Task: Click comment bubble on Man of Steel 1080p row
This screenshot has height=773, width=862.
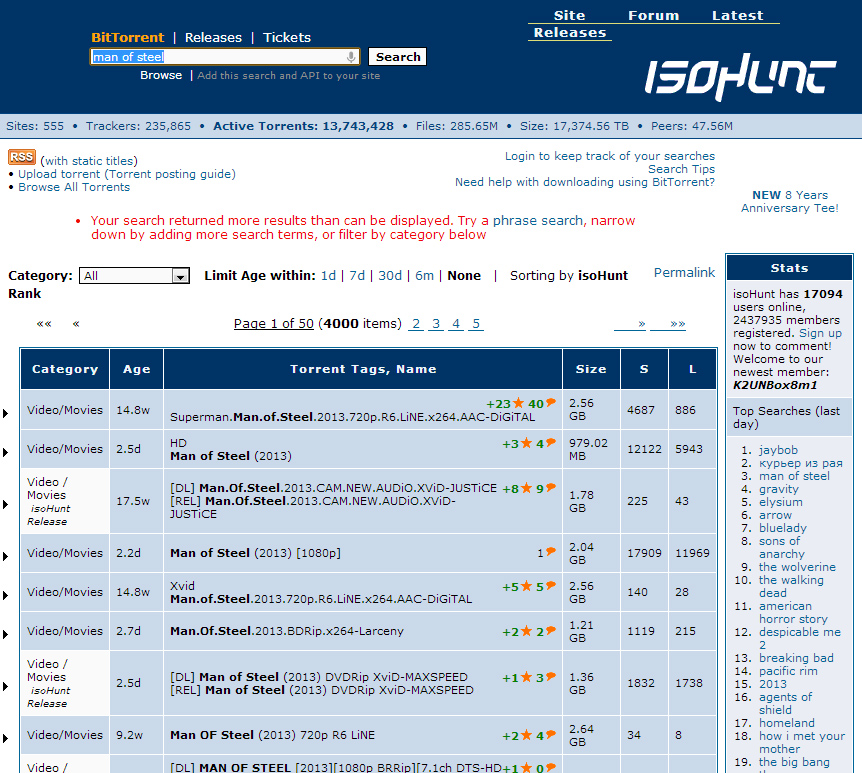Action: pos(550,552)
